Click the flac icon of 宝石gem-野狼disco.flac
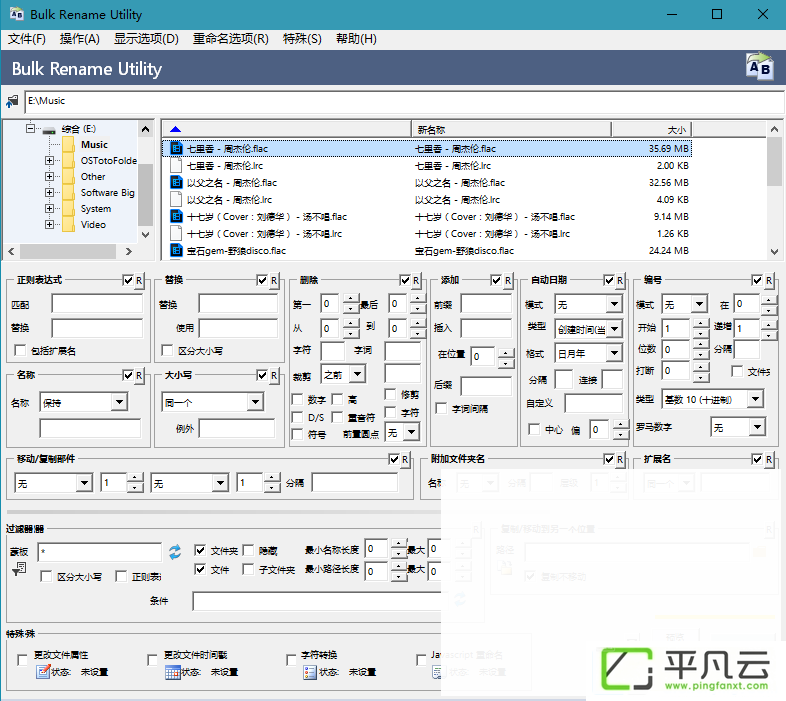 (x=176, y=250)
